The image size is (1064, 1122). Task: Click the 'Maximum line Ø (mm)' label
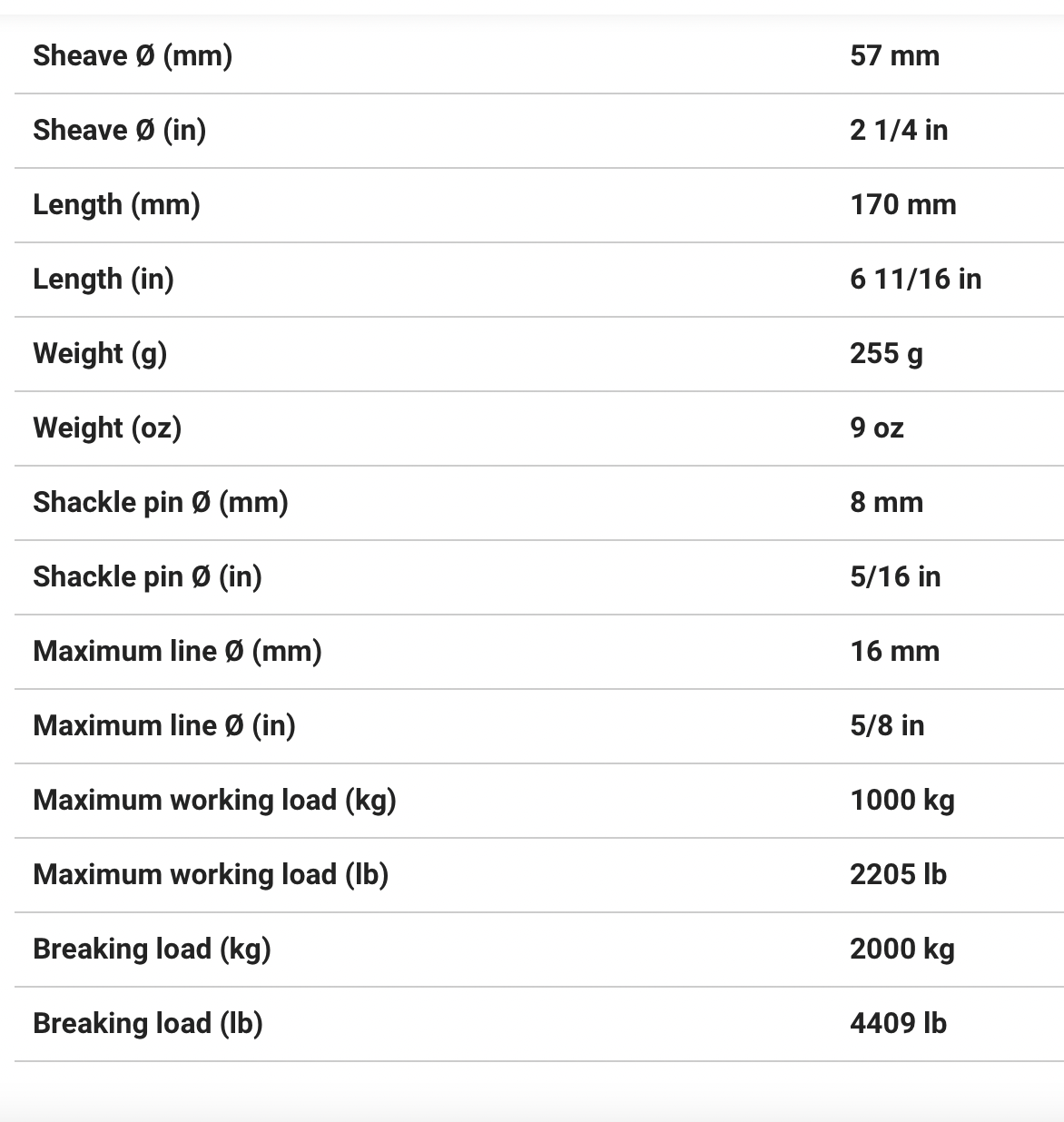[177, 652]
